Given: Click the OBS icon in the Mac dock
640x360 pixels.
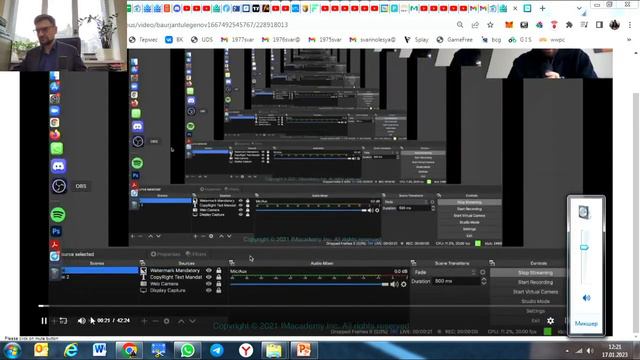Looking at the screenshot, I should tap(59, 186).
